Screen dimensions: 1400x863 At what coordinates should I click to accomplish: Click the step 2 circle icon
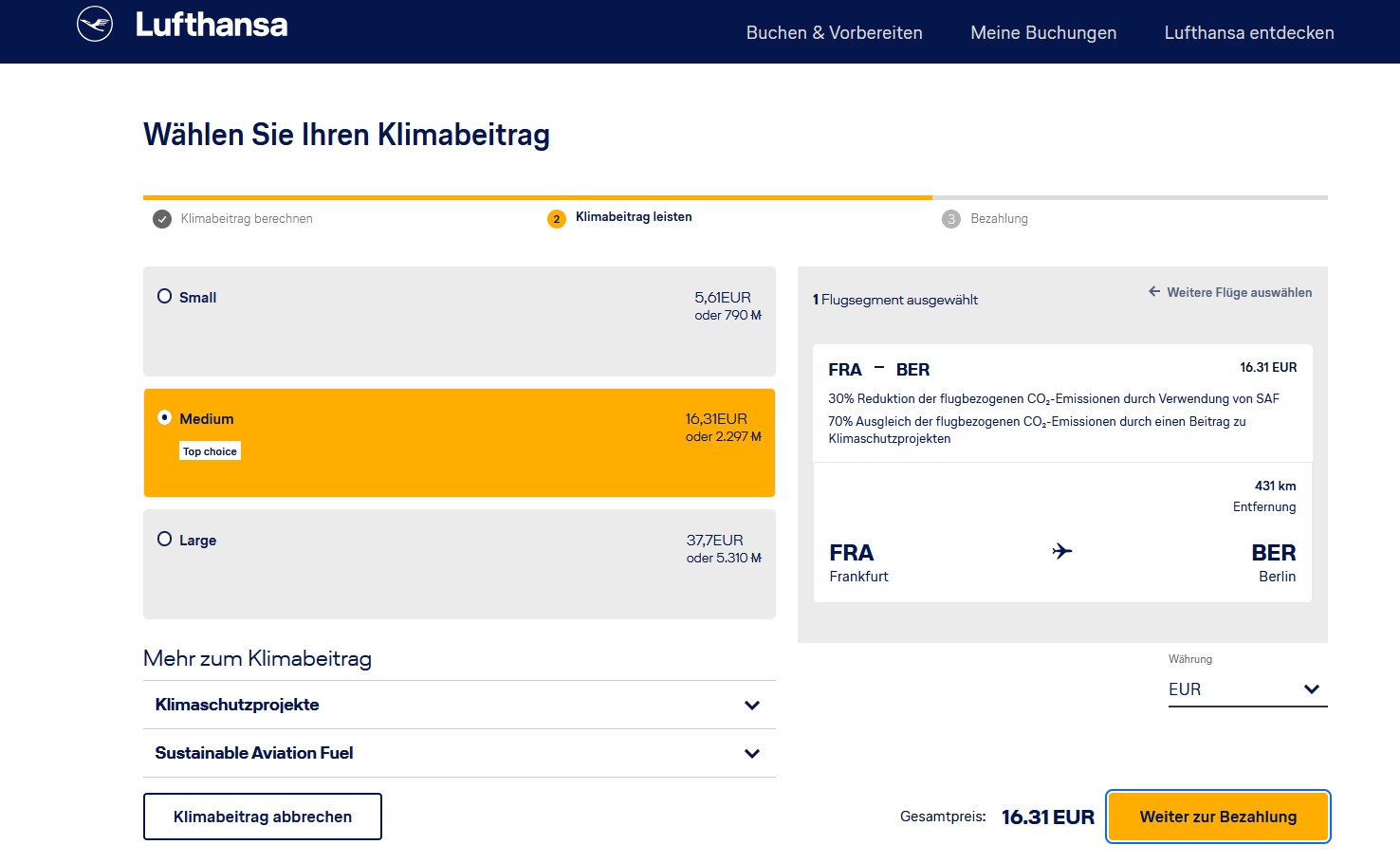coord(557,219)
